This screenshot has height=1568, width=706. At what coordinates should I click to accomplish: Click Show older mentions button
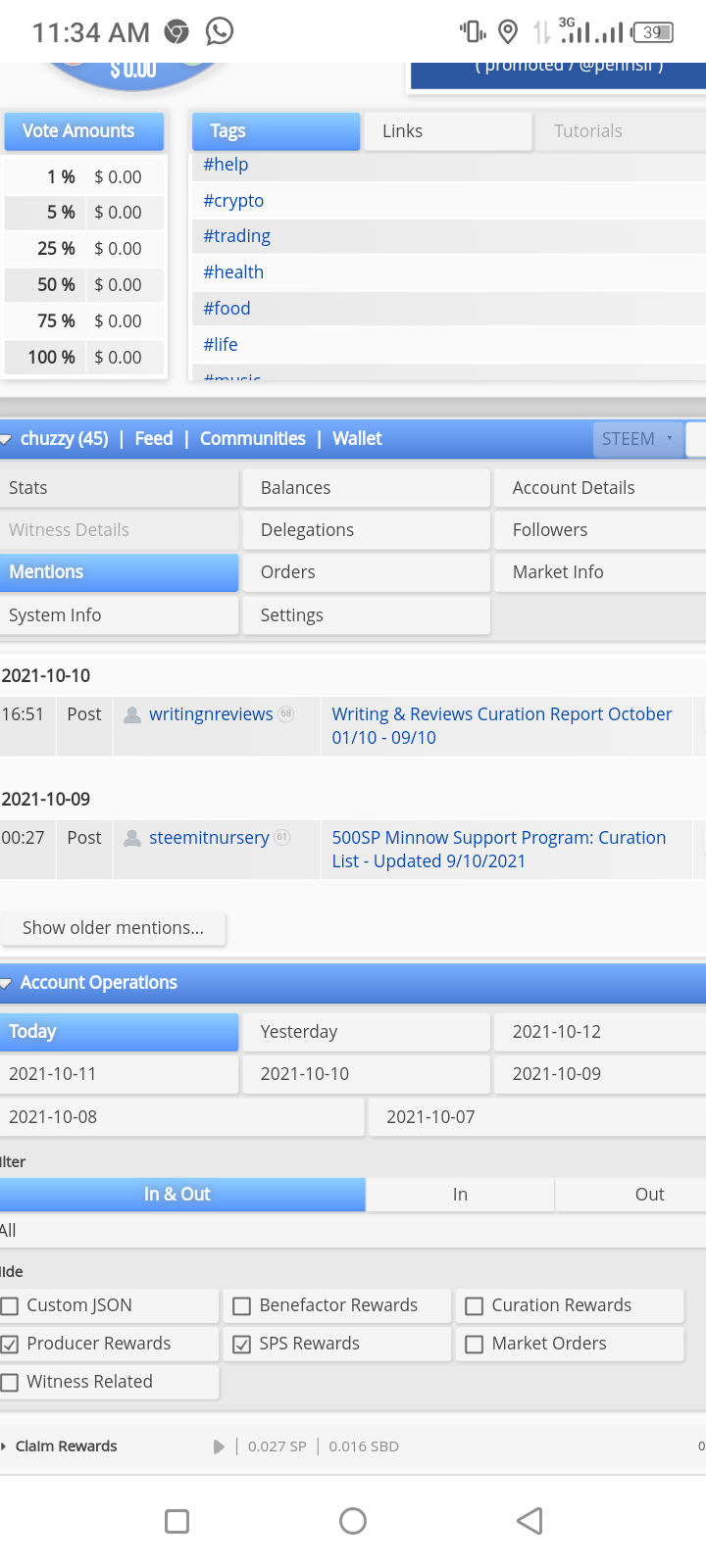point(113,928)
